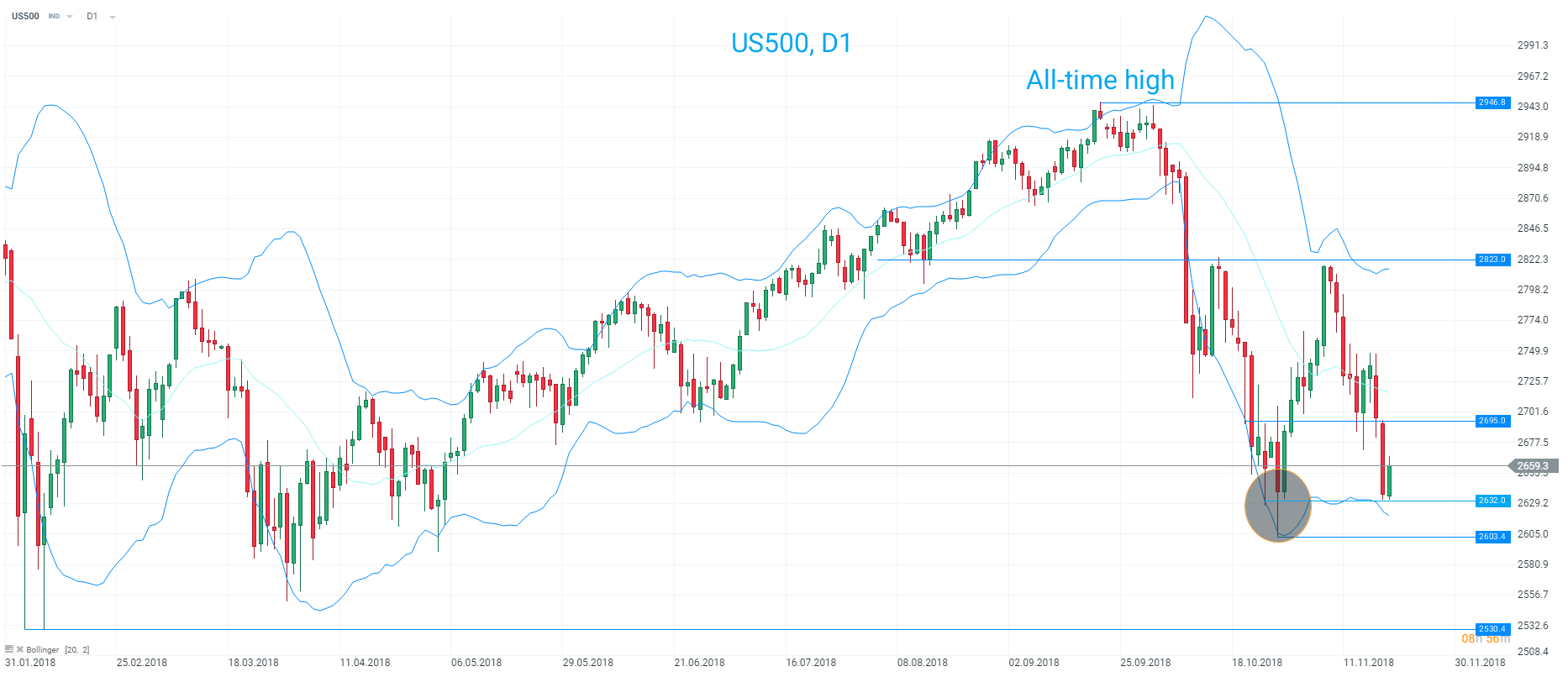Expand the US500 symbol dropdown arrow
The width and height of the screenshot is (1568, 677).
coord(70,17)
